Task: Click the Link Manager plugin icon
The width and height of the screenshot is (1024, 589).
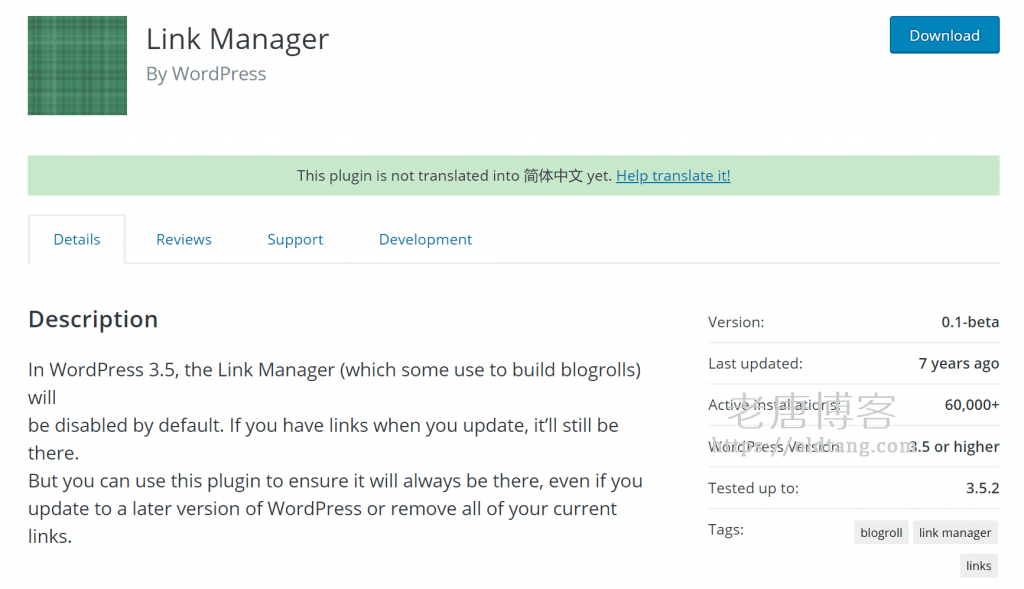Action: [x=77, y=65]
